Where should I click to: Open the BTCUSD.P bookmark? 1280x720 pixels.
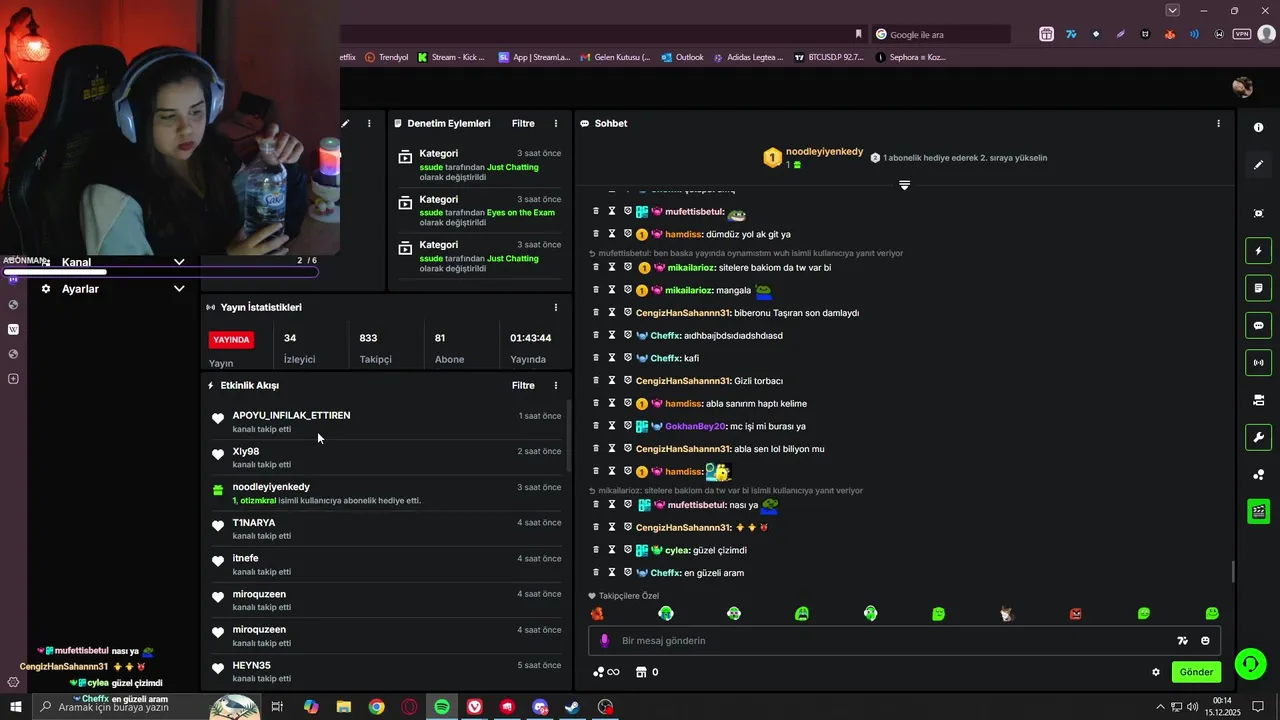829,57
